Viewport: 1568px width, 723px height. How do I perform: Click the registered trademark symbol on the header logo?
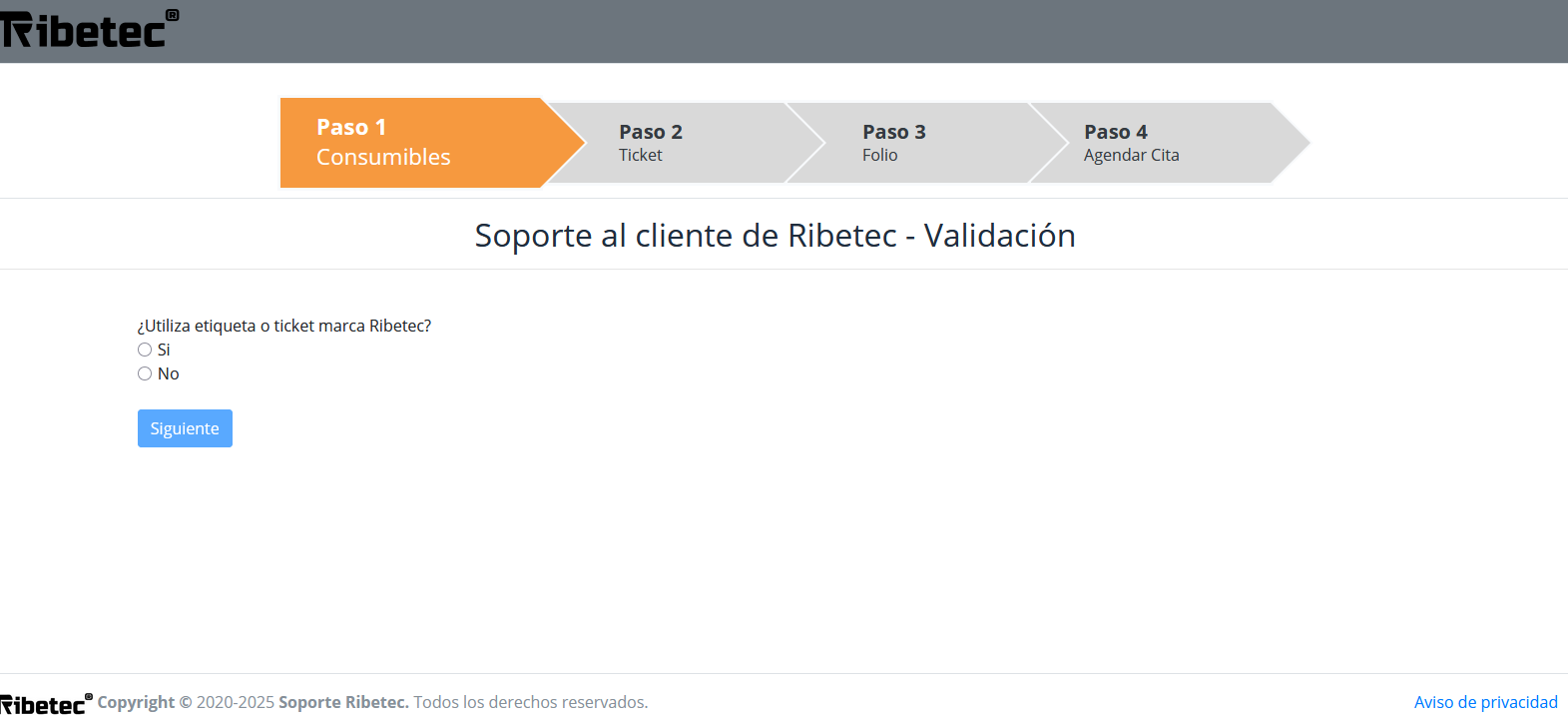pos(172,15)
